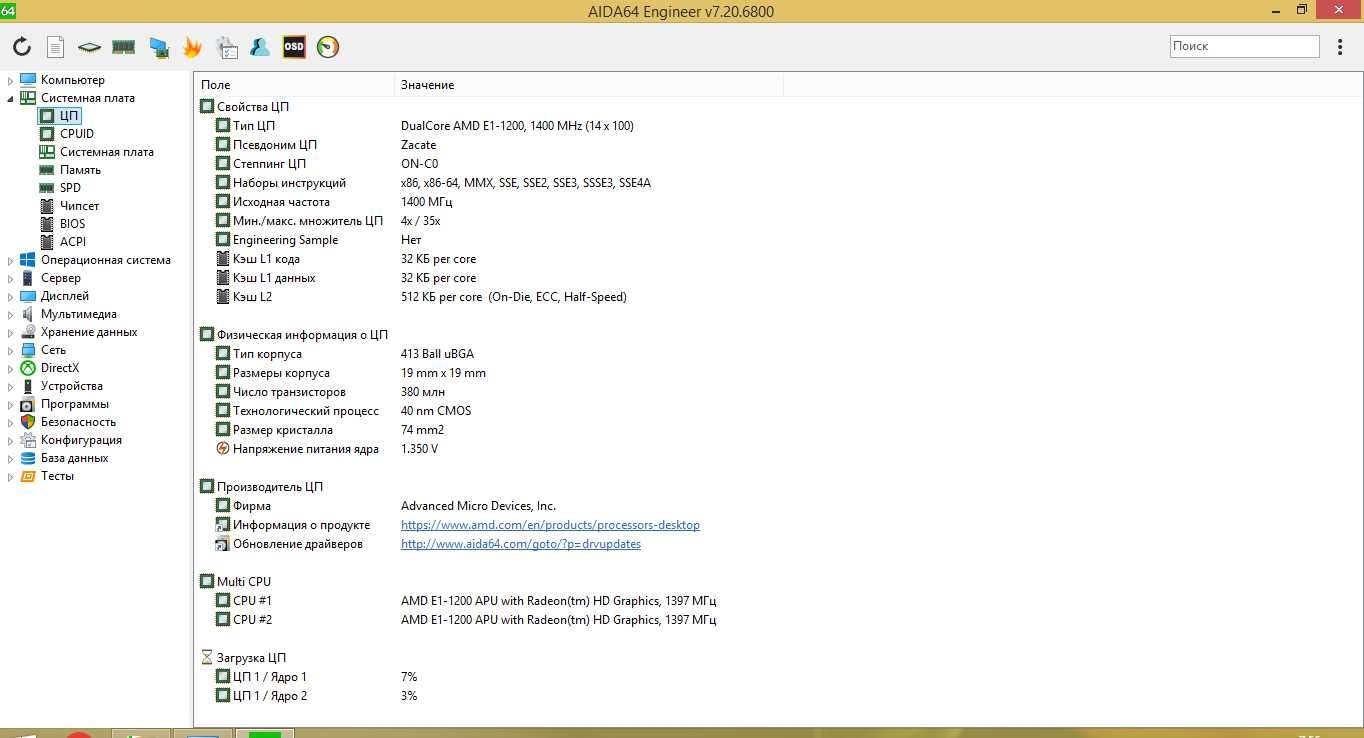The image size is (1364, 738).
Task: Open the monitor diagnostics toolbar icon
Action: pyautogui.click(x=158, y=47)
